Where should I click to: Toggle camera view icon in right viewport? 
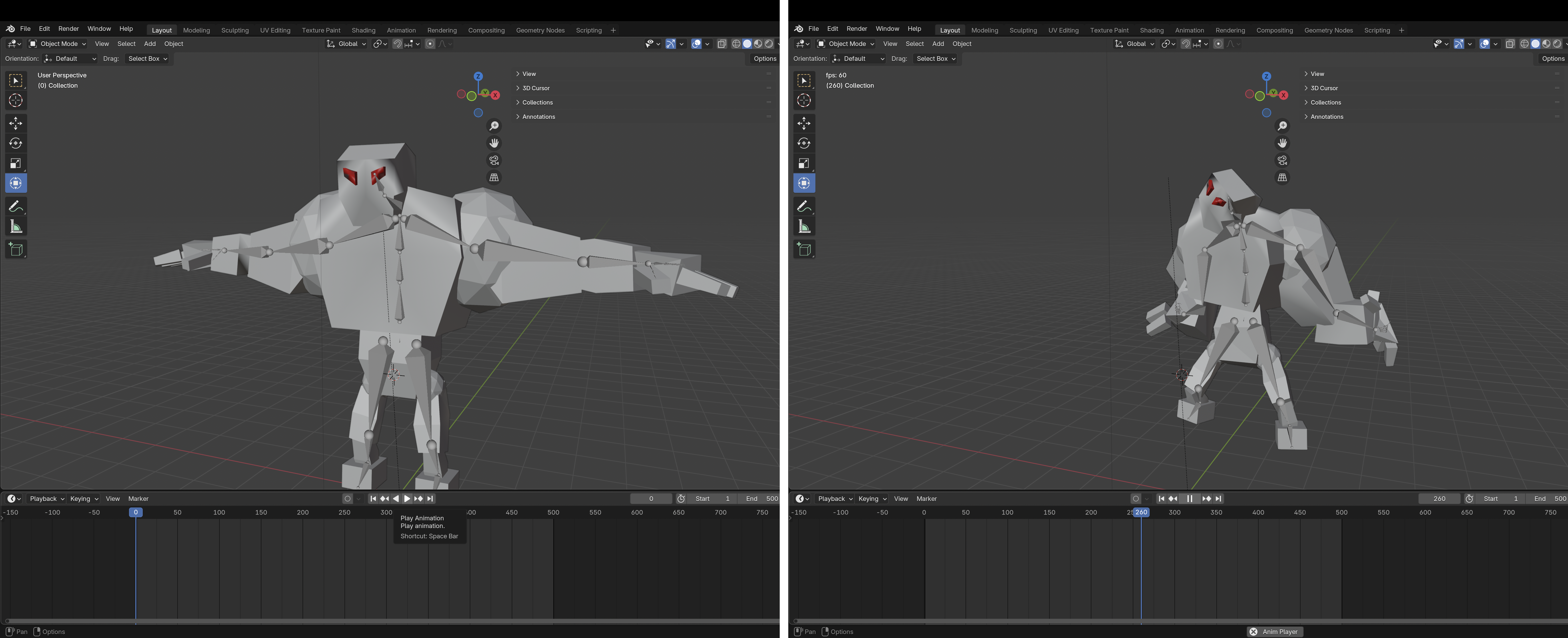point(1283,160)
